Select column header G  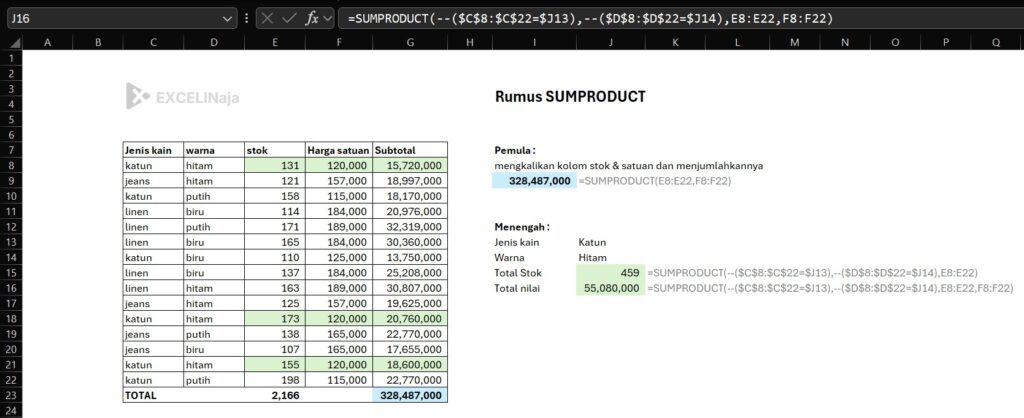tap(409, 42)
